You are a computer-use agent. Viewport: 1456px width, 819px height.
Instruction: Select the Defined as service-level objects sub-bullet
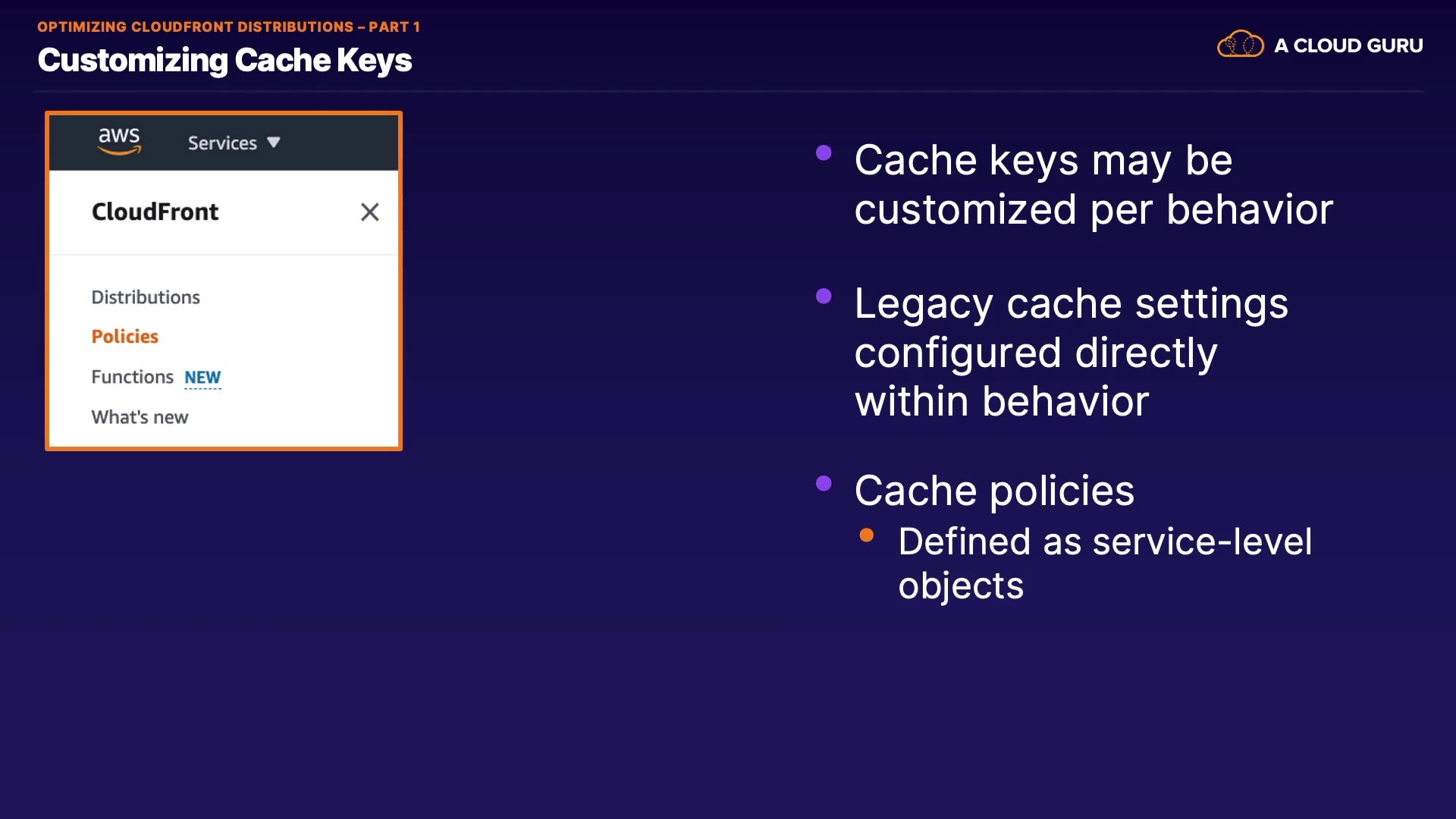1105,563
